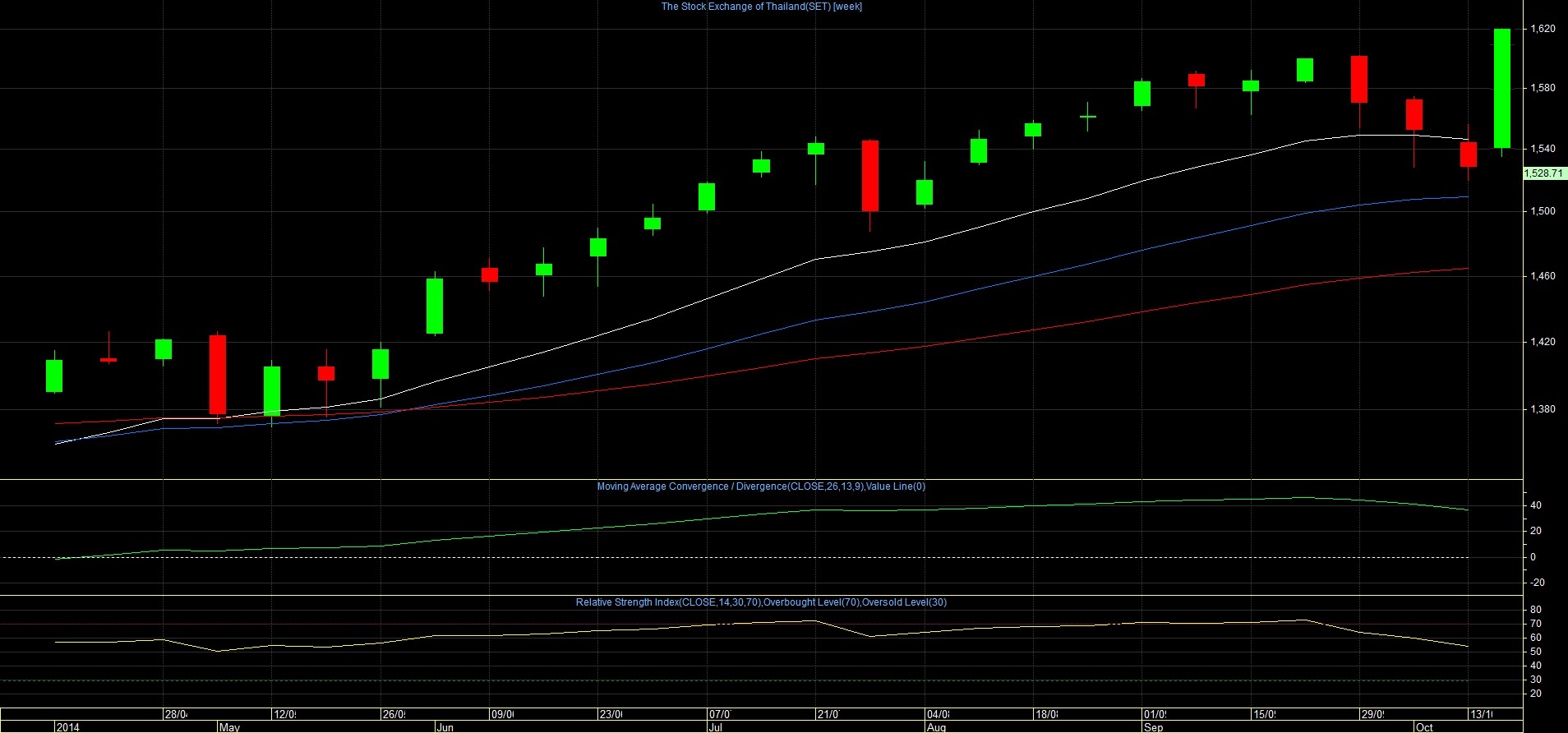Click the Oct month label on the time axis
Screen dimensions: 1568x733
point(1424,727)
